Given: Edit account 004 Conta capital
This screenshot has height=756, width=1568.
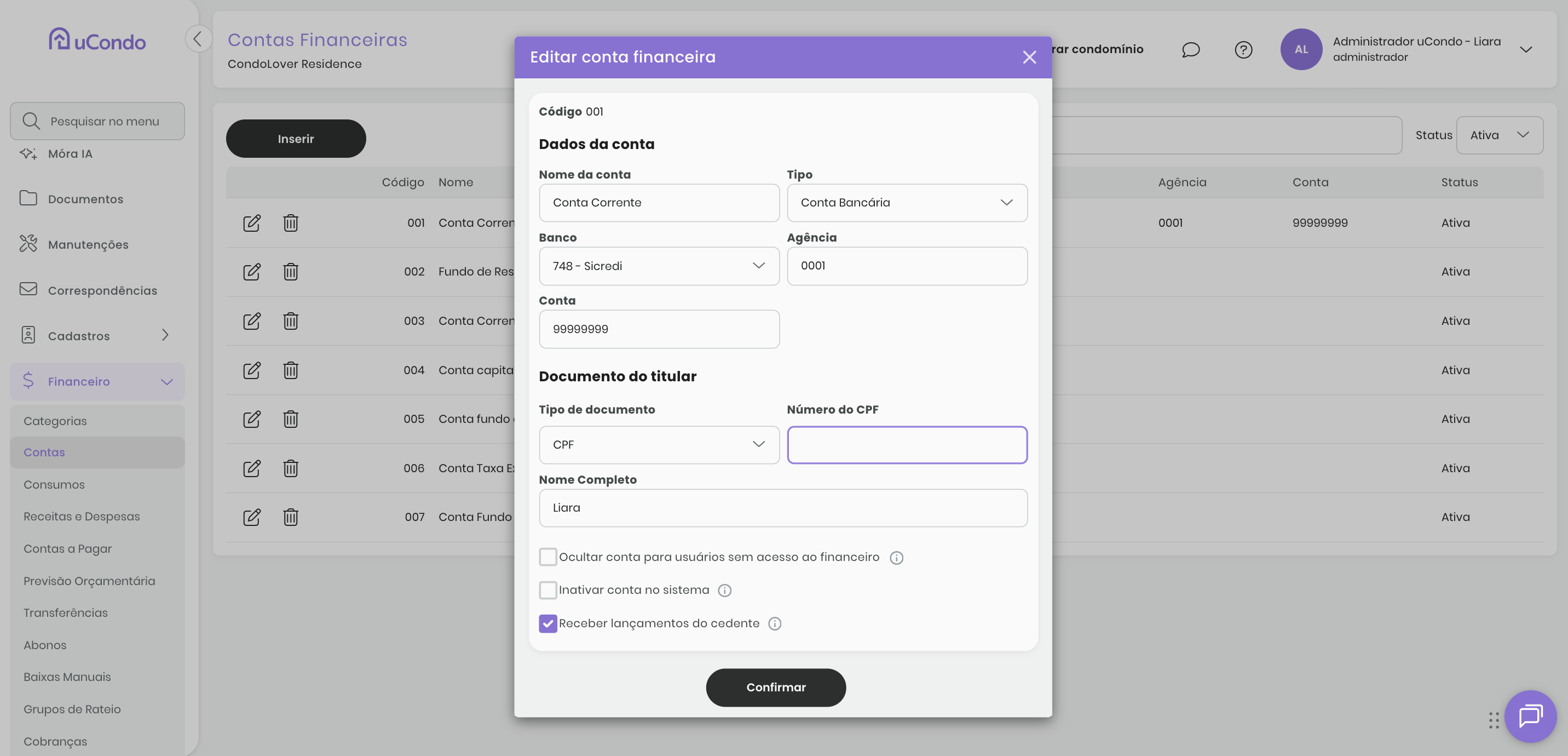Looking at the screenshot, I should click(251, 370).
